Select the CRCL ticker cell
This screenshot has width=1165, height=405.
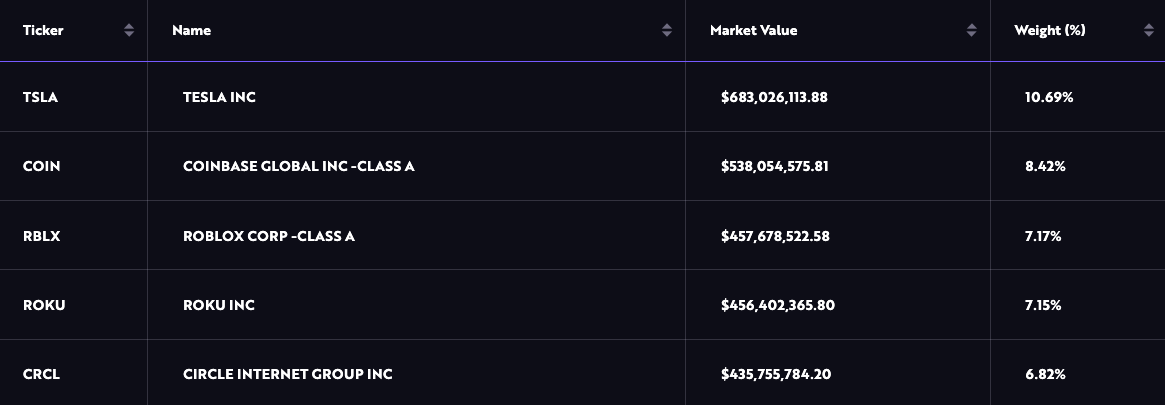42,375
